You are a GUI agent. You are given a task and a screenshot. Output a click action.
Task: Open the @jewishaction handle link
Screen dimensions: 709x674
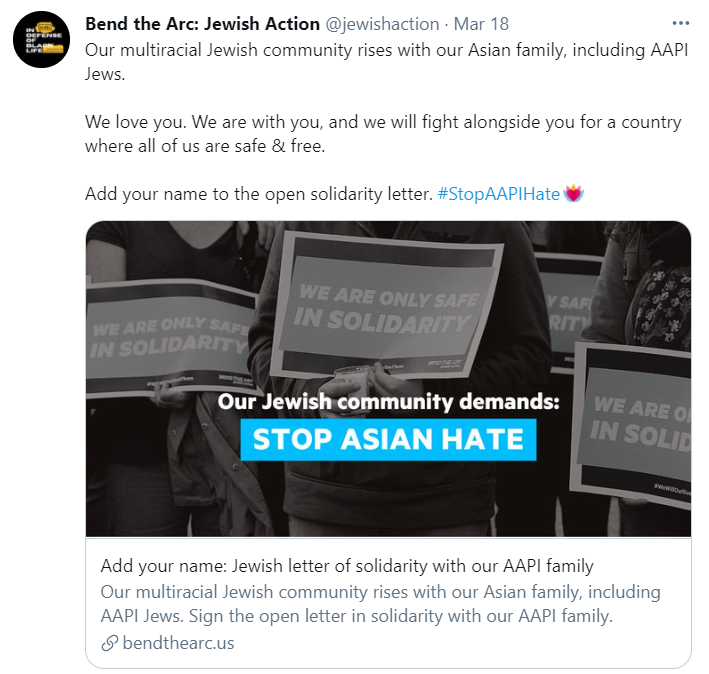382,24
